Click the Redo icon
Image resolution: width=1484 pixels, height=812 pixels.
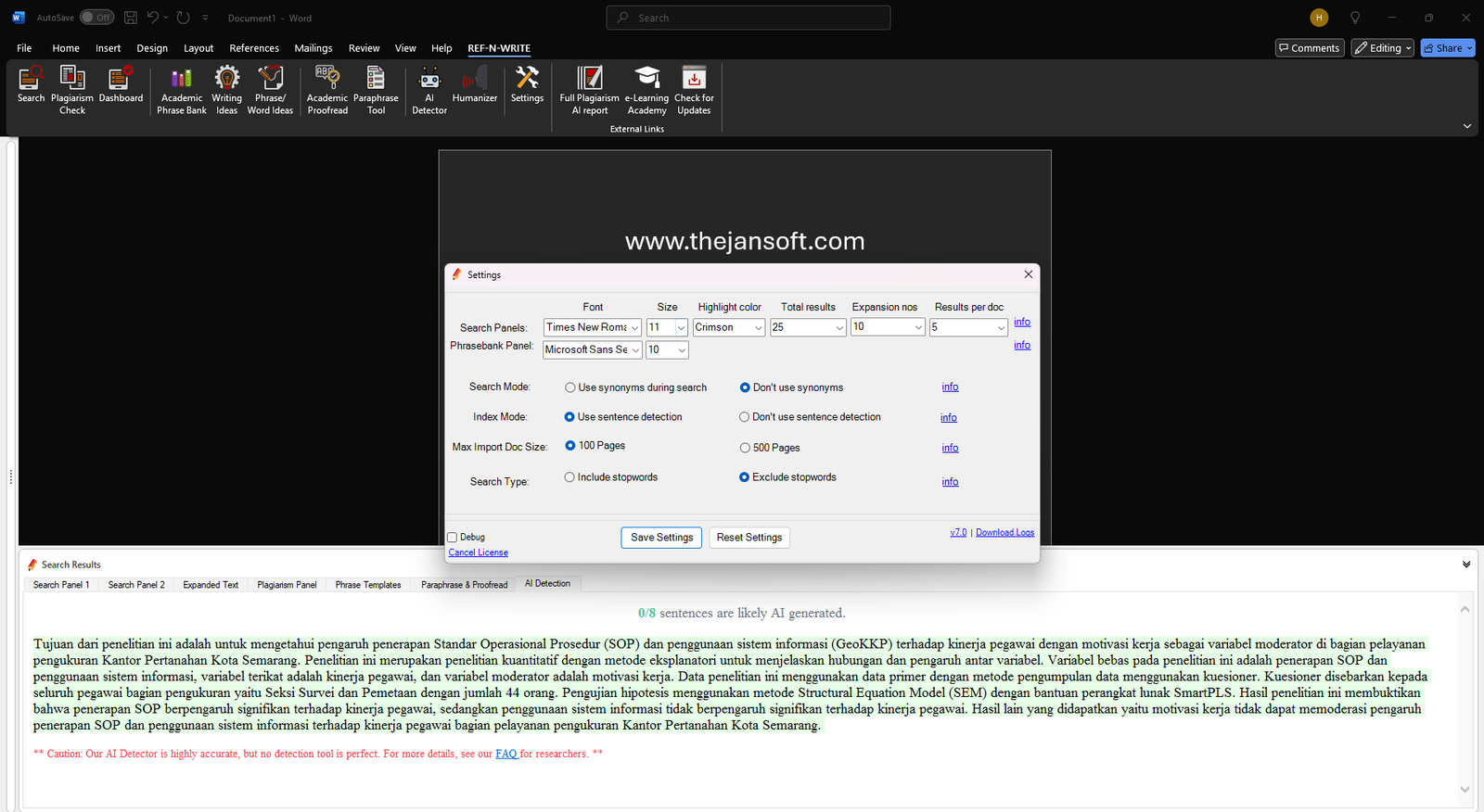(184, 18)
